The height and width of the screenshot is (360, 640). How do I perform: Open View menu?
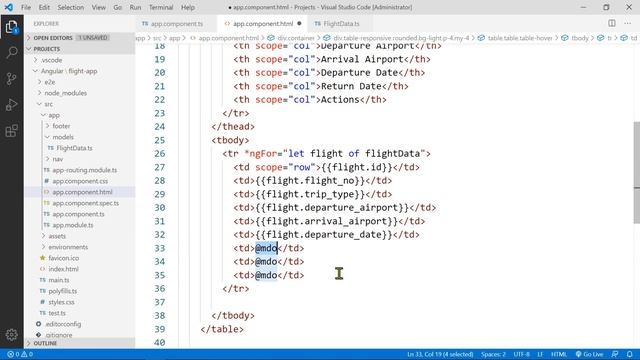(x=98, y=7)
